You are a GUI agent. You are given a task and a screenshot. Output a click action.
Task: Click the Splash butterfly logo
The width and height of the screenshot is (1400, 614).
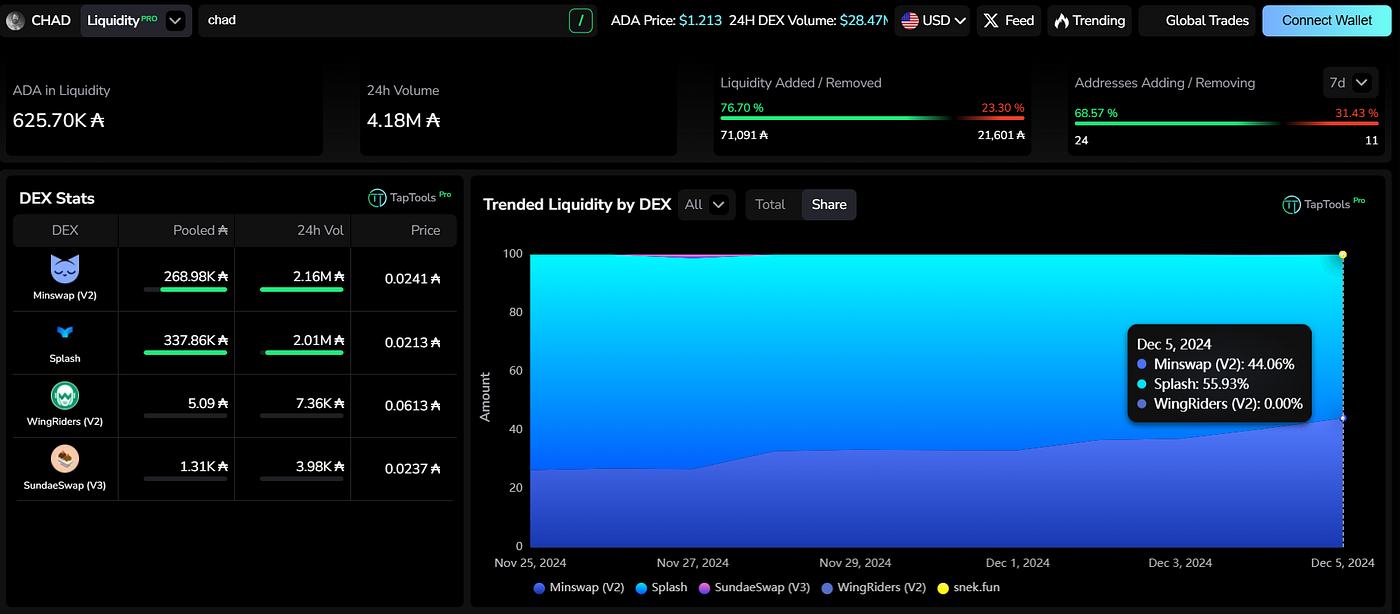point(65,332)
